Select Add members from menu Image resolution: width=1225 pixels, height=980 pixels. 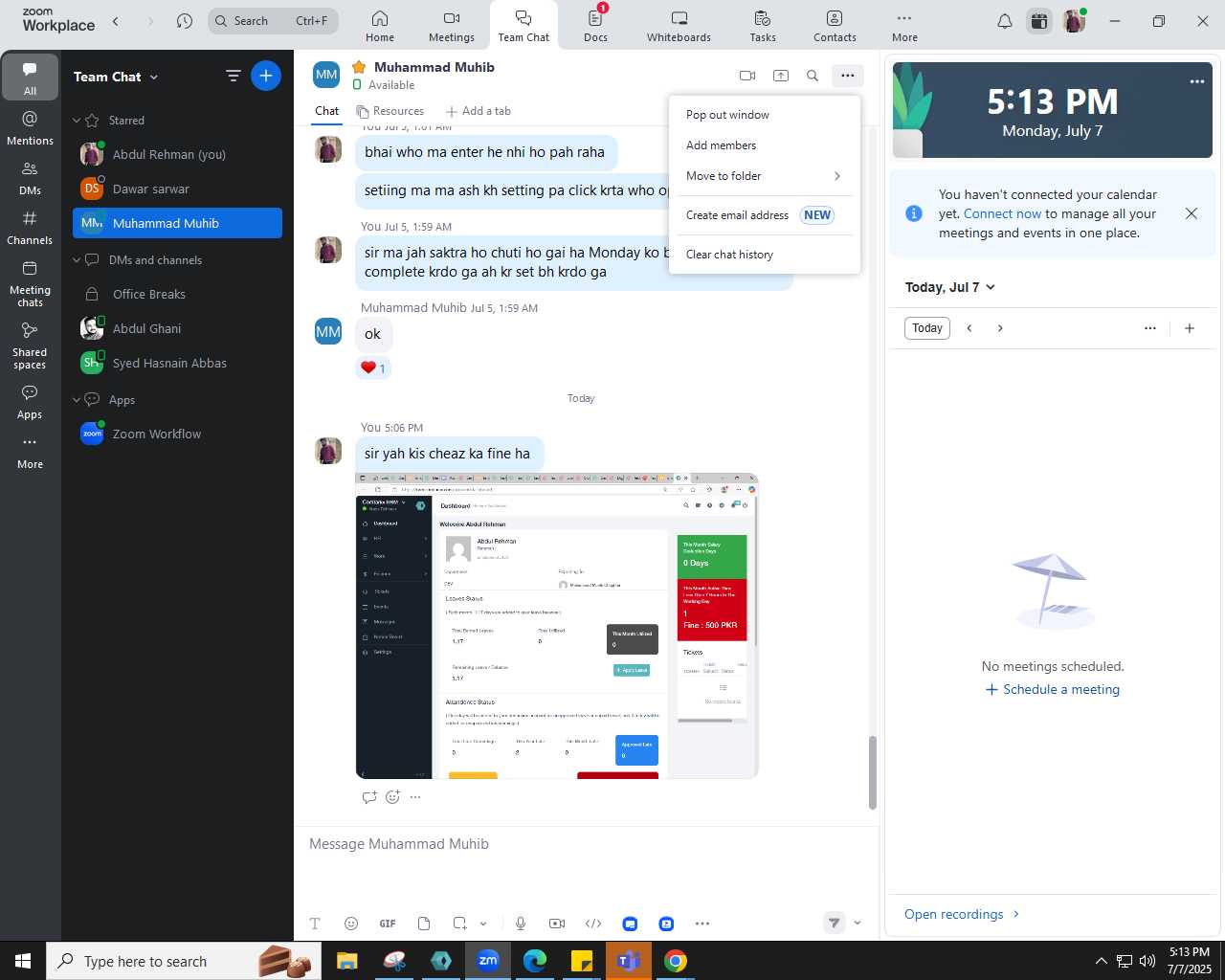pos(765,145)
